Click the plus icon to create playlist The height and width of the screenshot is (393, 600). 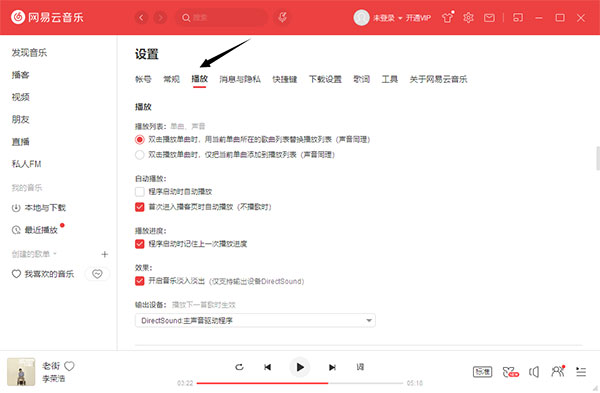[104, 254]
